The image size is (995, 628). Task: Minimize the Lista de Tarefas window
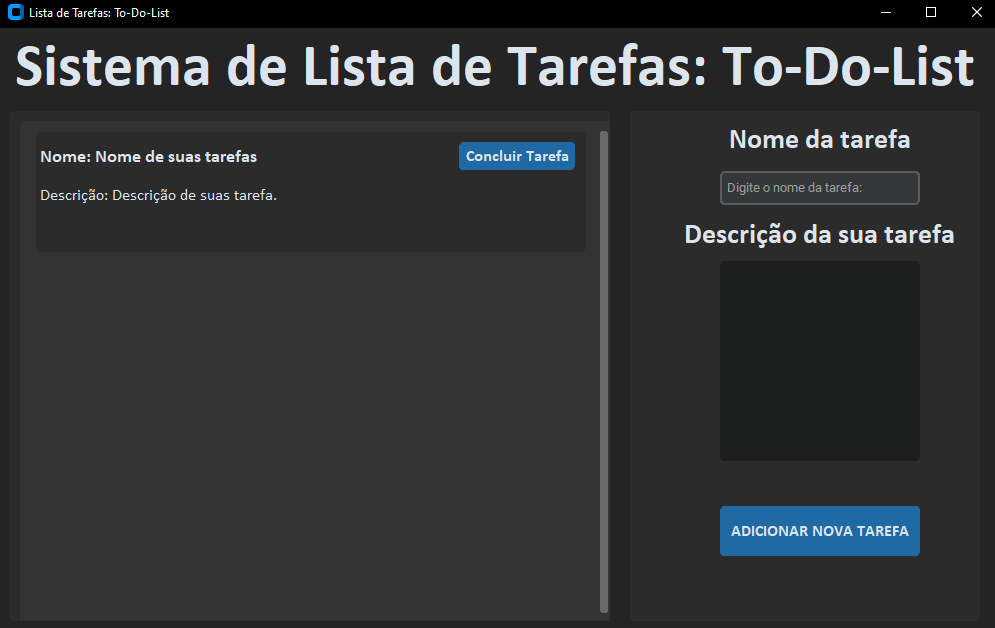886,12
